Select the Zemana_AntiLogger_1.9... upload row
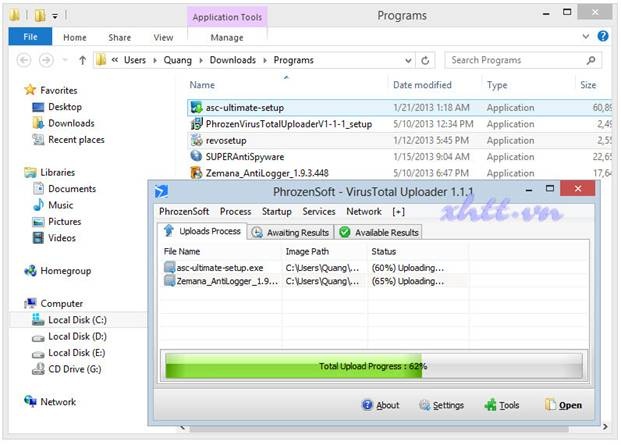 coord(315,281)
